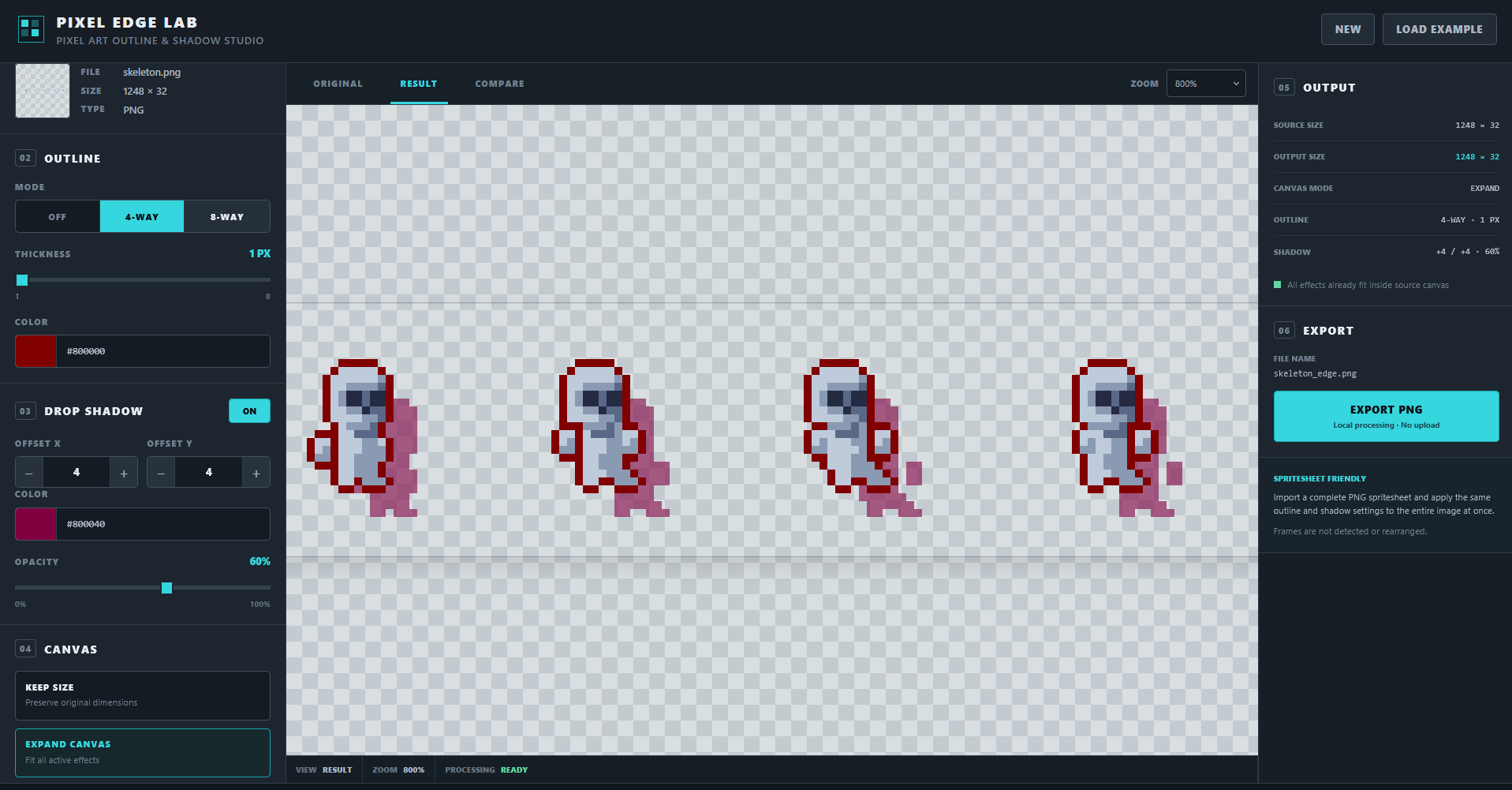The height and width of the screenshot is (790, 1512).
Task: Select the 8-WAY outline mode
Action: [227, 216]
